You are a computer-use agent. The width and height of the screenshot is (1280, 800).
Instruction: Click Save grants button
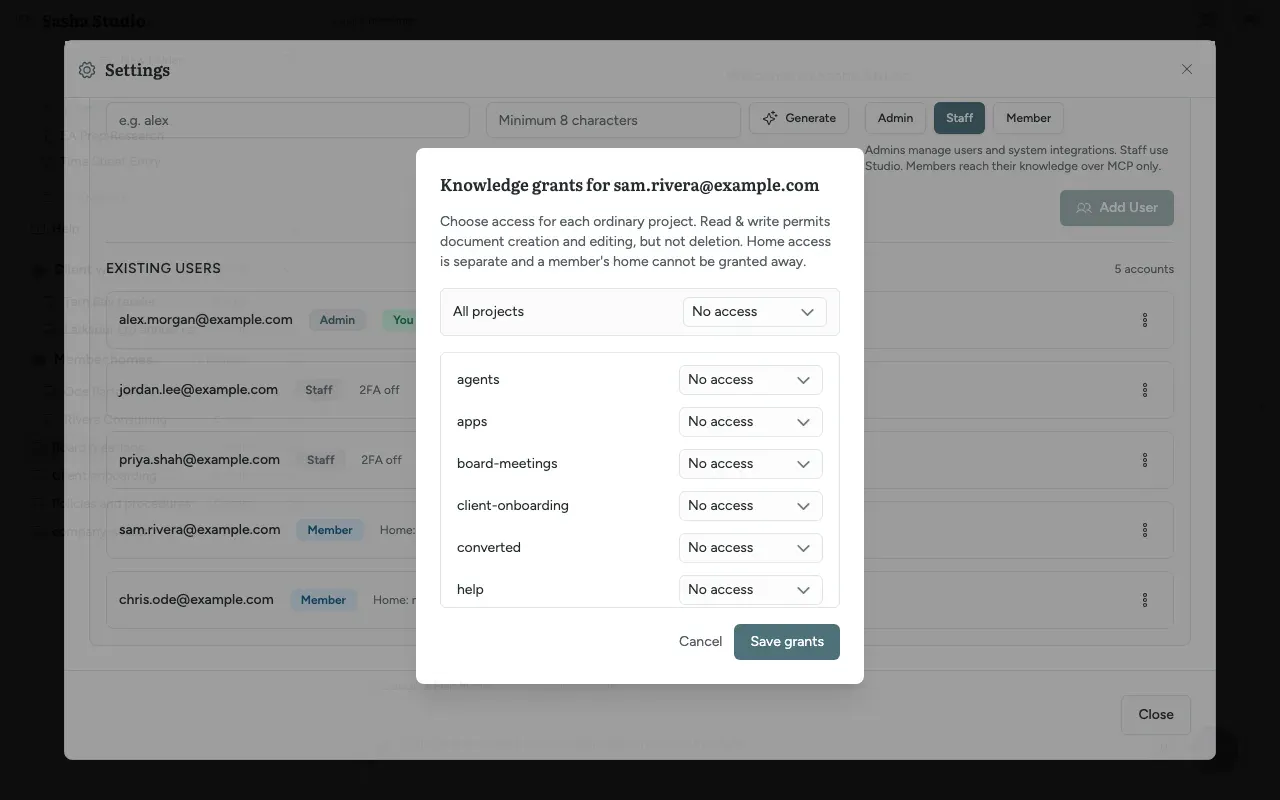787,642
